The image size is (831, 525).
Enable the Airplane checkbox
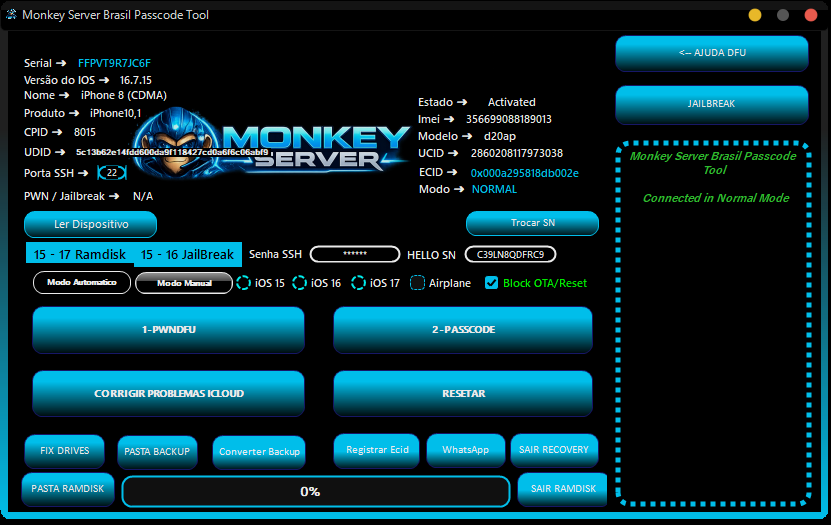tap(418, 283)
